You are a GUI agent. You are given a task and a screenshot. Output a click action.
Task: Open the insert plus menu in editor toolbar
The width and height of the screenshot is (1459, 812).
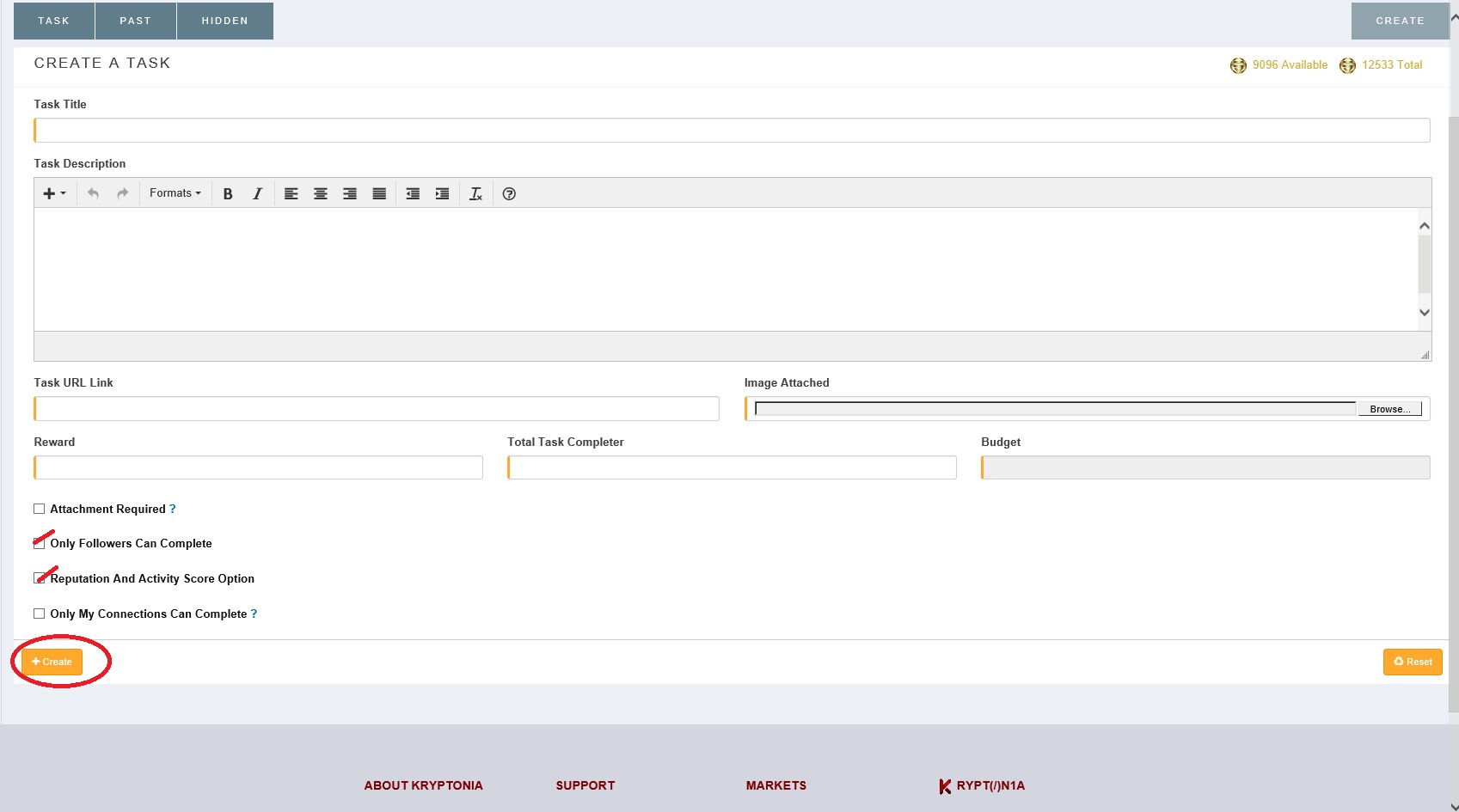tap(54, 193)
